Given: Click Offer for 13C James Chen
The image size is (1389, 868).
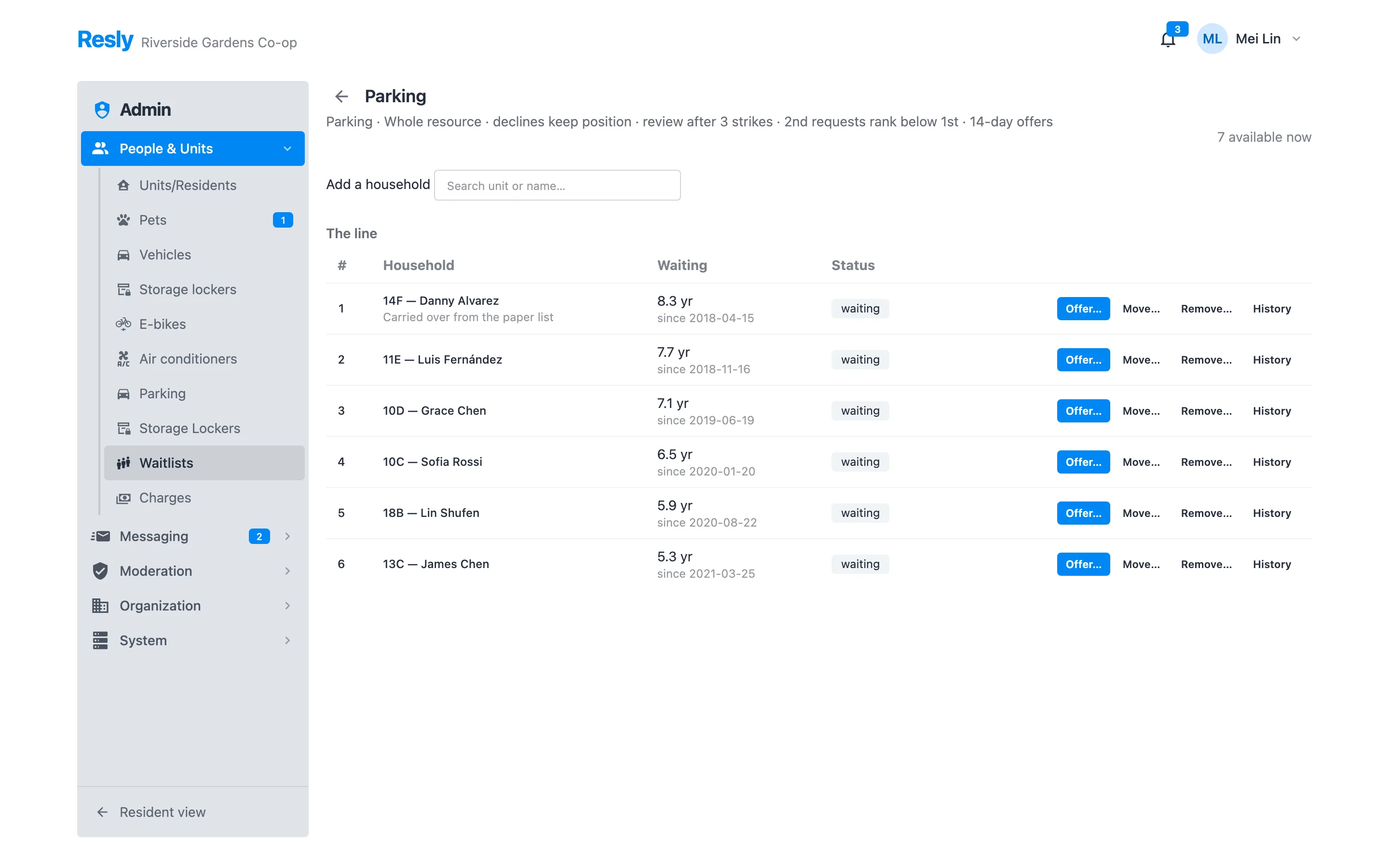Looking at the screenshot, I should [1083, 564].
